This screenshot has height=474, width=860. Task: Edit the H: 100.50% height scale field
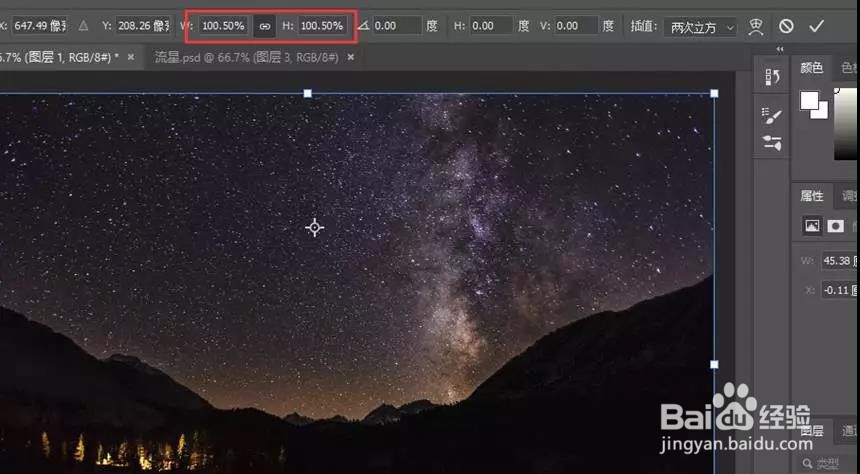tap(322, 26)
